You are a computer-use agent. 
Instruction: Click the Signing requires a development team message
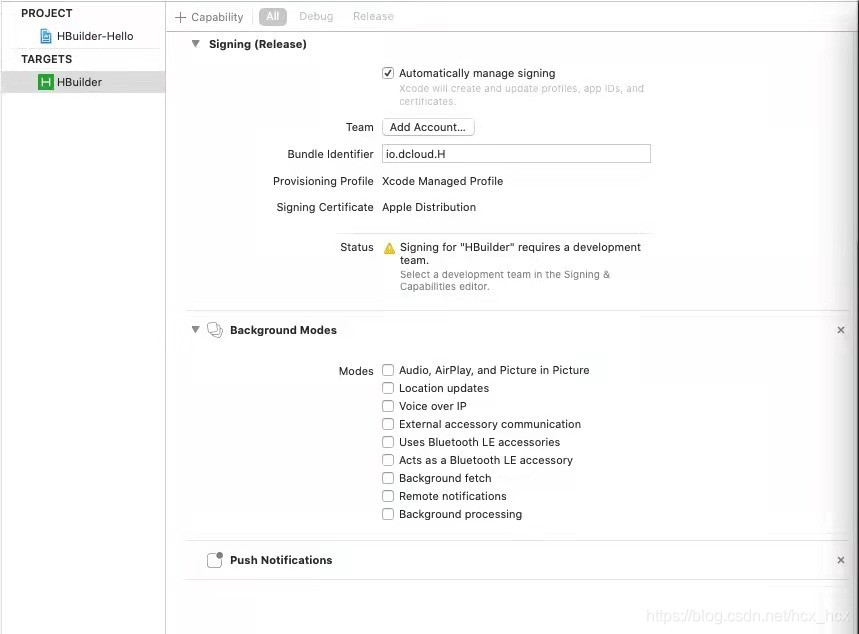(x=520, y=254)
